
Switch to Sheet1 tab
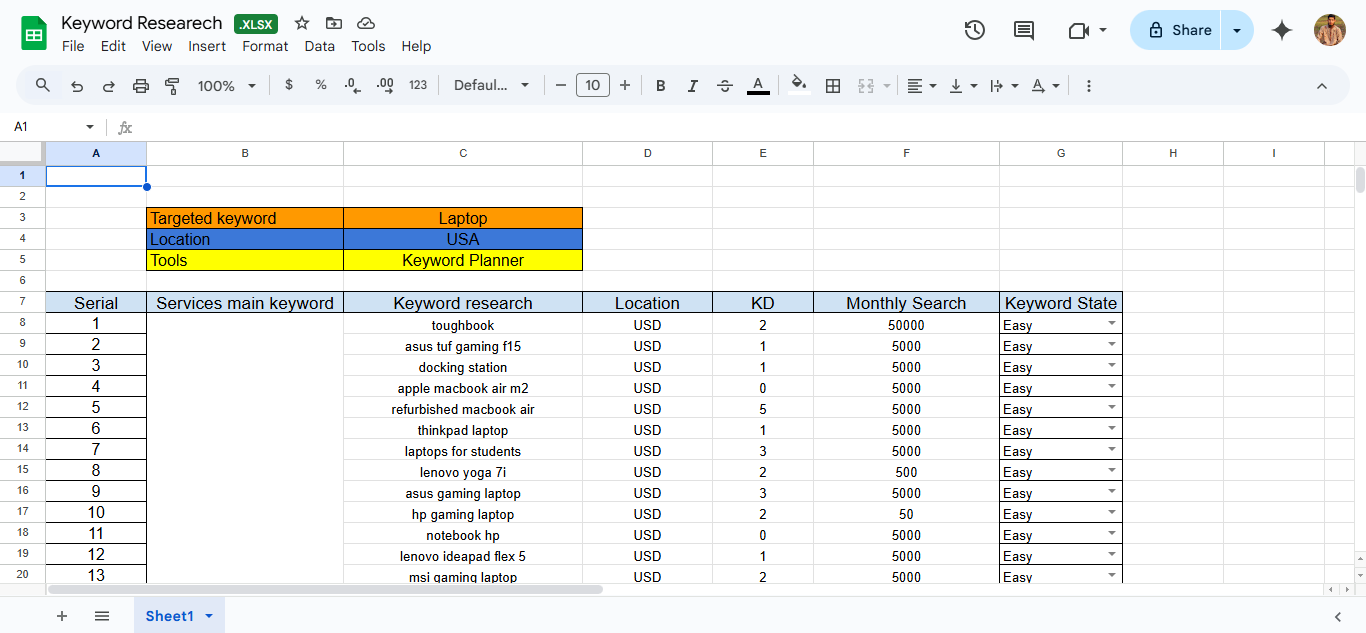coord(169,616)
